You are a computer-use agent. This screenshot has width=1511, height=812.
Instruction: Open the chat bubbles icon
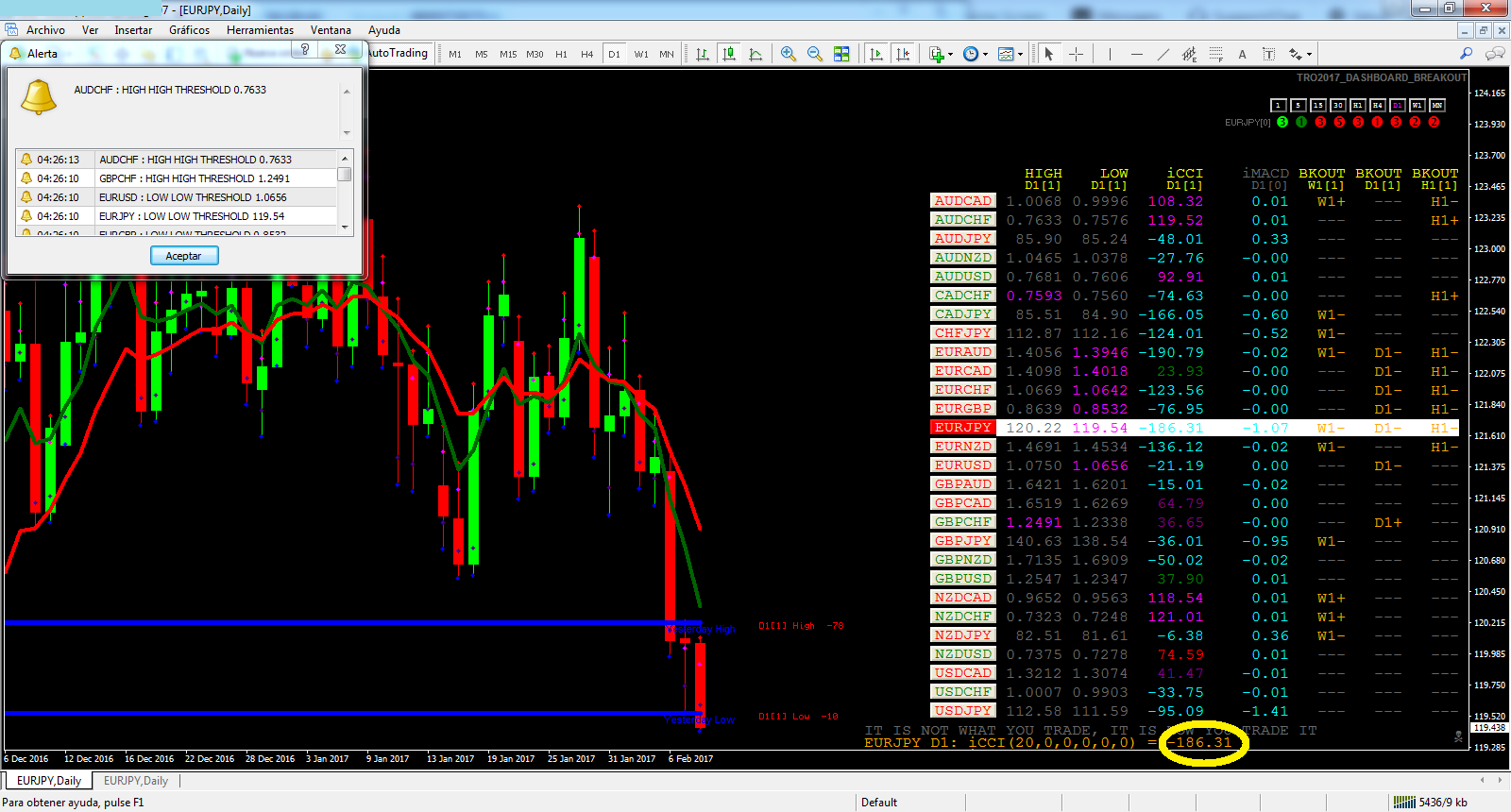[x=1494, y=54]
